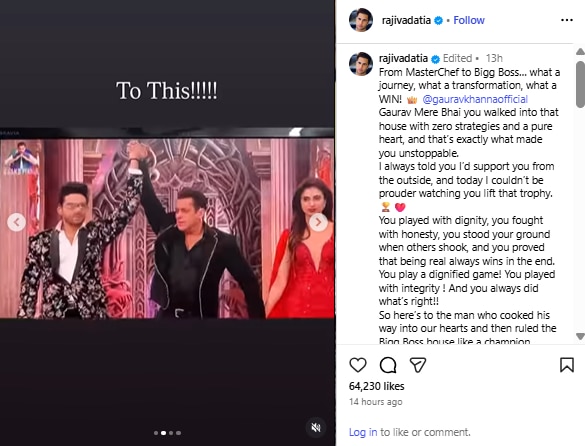View 64,230 likes list
The width and height of the screenshot is (585, 446).
point(376,386)
